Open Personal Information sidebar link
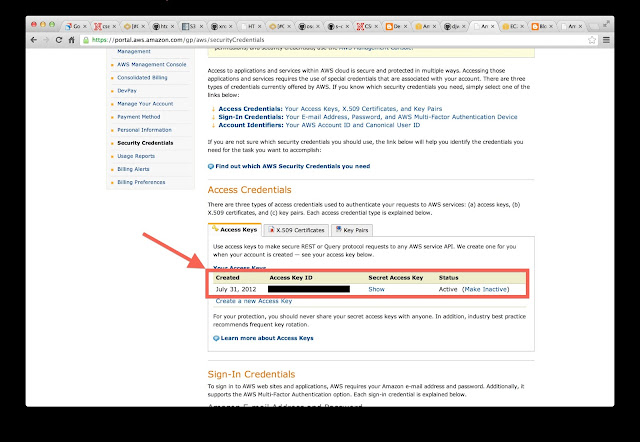The width and height of the screenshot is (640, 442). coord(144,130)
